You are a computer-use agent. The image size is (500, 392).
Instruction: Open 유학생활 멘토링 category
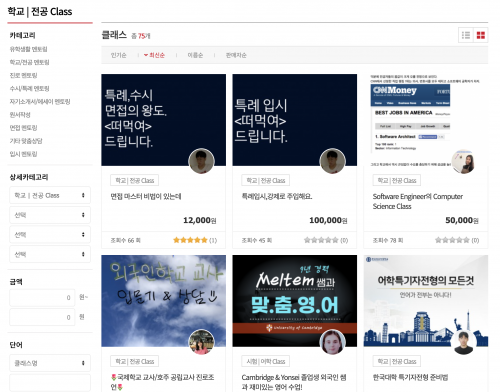29,49
